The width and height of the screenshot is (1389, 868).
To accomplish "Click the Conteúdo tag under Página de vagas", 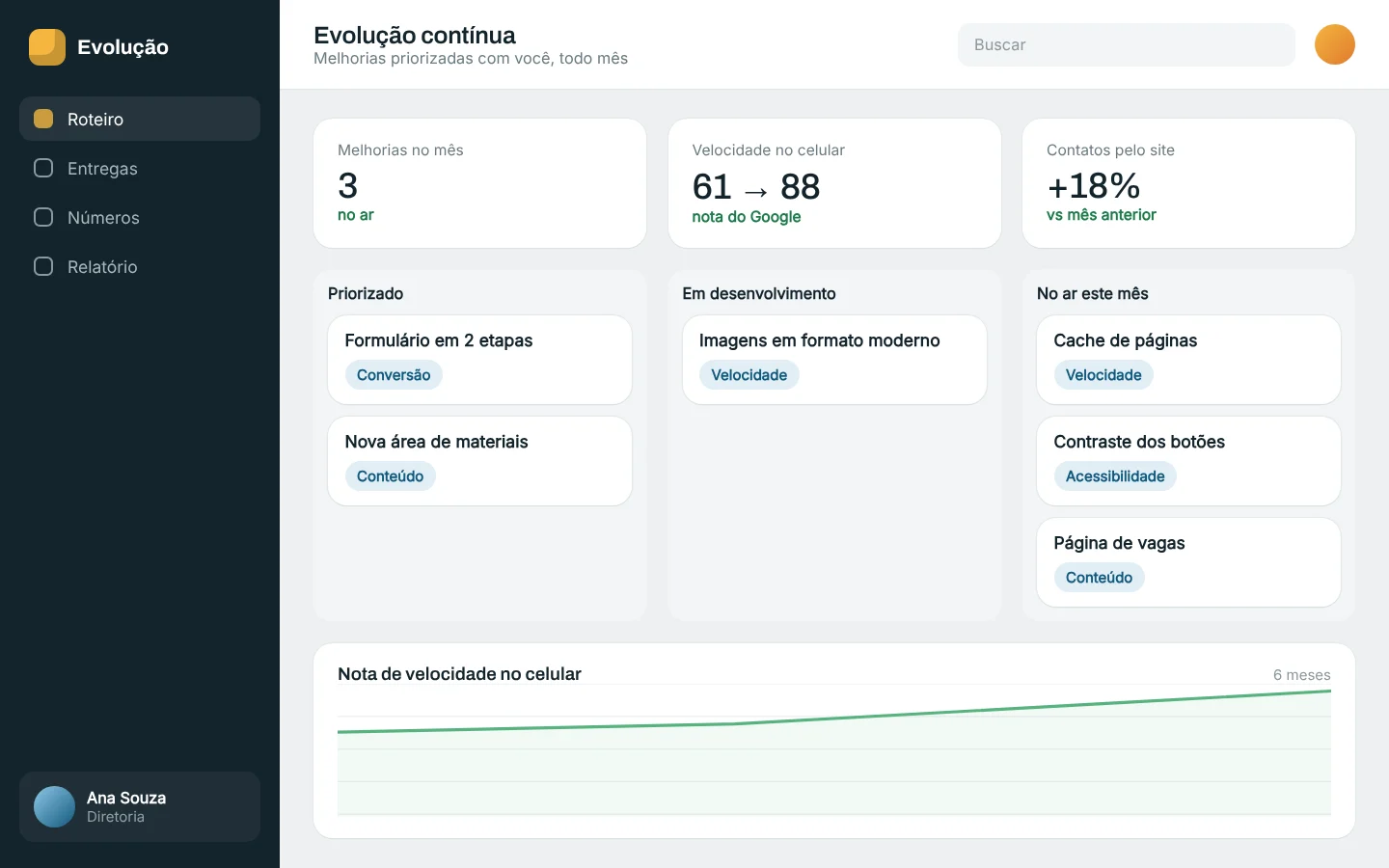I will pyautogui.click(x=1100, y=578).
